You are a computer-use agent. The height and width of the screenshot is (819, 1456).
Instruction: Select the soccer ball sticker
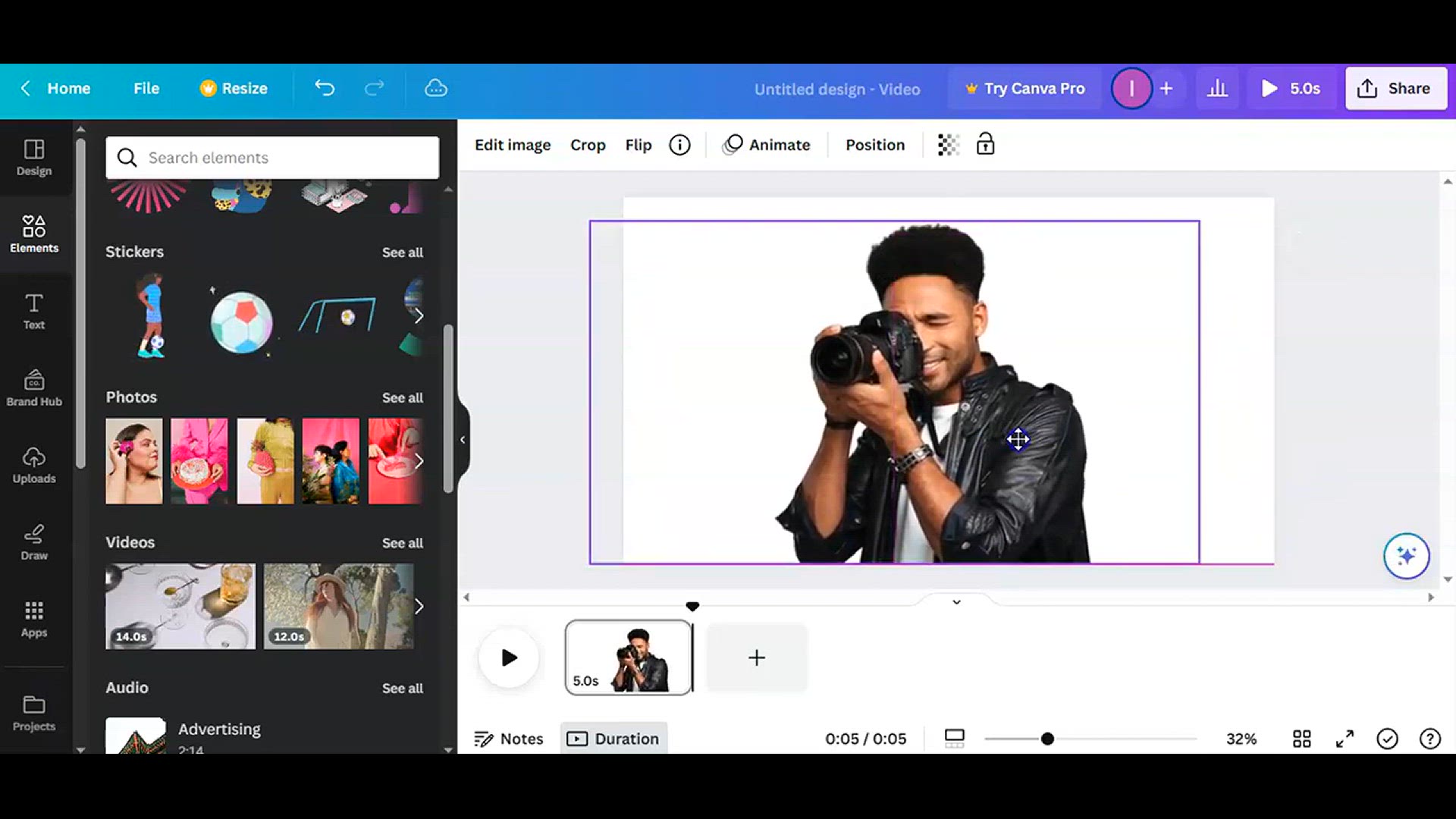pos(242,322)
